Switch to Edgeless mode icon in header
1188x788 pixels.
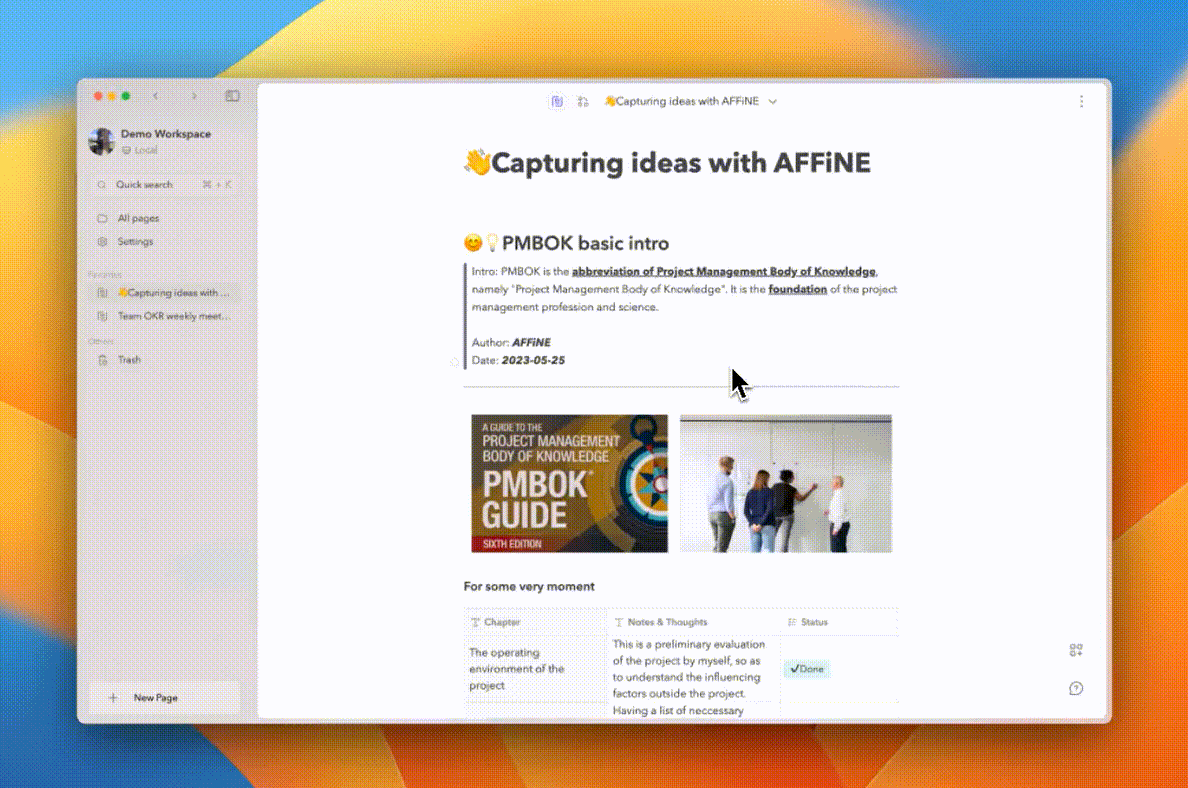(x=583, y=102)
